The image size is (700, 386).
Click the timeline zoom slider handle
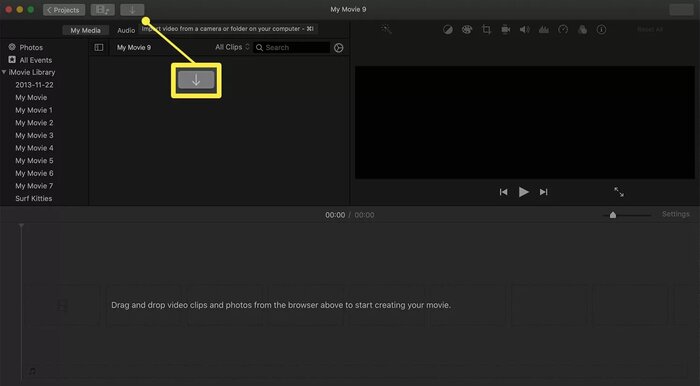(613, 215)
